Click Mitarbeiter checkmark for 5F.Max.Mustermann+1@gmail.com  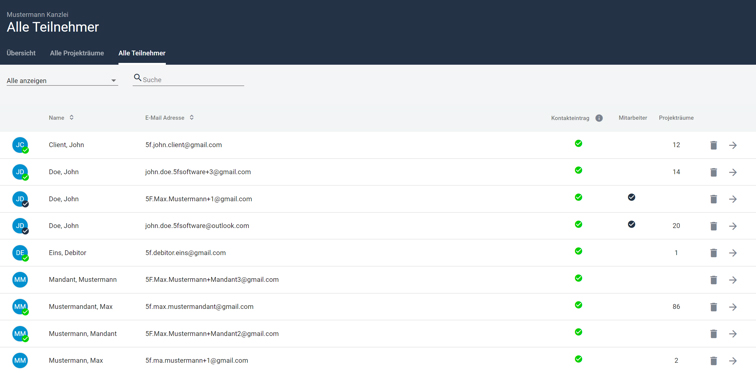pos(631,197)
